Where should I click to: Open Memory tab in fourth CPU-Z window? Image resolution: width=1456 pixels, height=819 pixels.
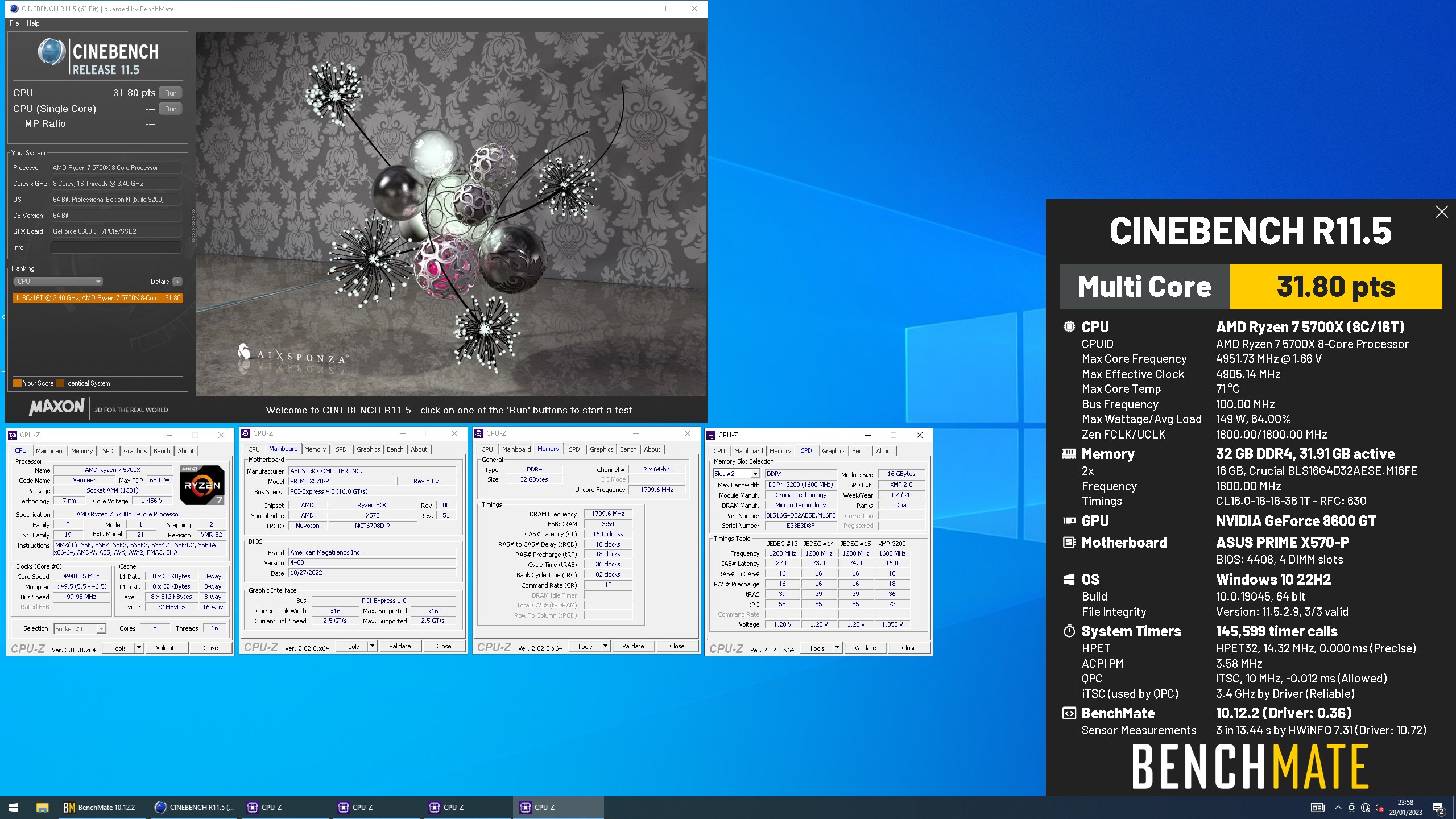(x=780, y=451)
